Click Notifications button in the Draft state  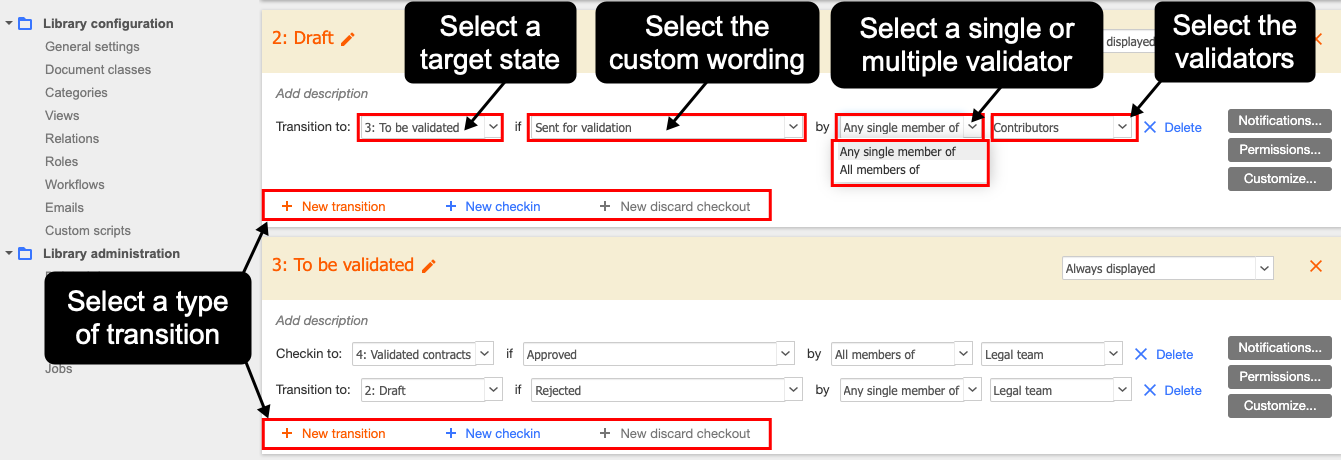(1279, 121)
